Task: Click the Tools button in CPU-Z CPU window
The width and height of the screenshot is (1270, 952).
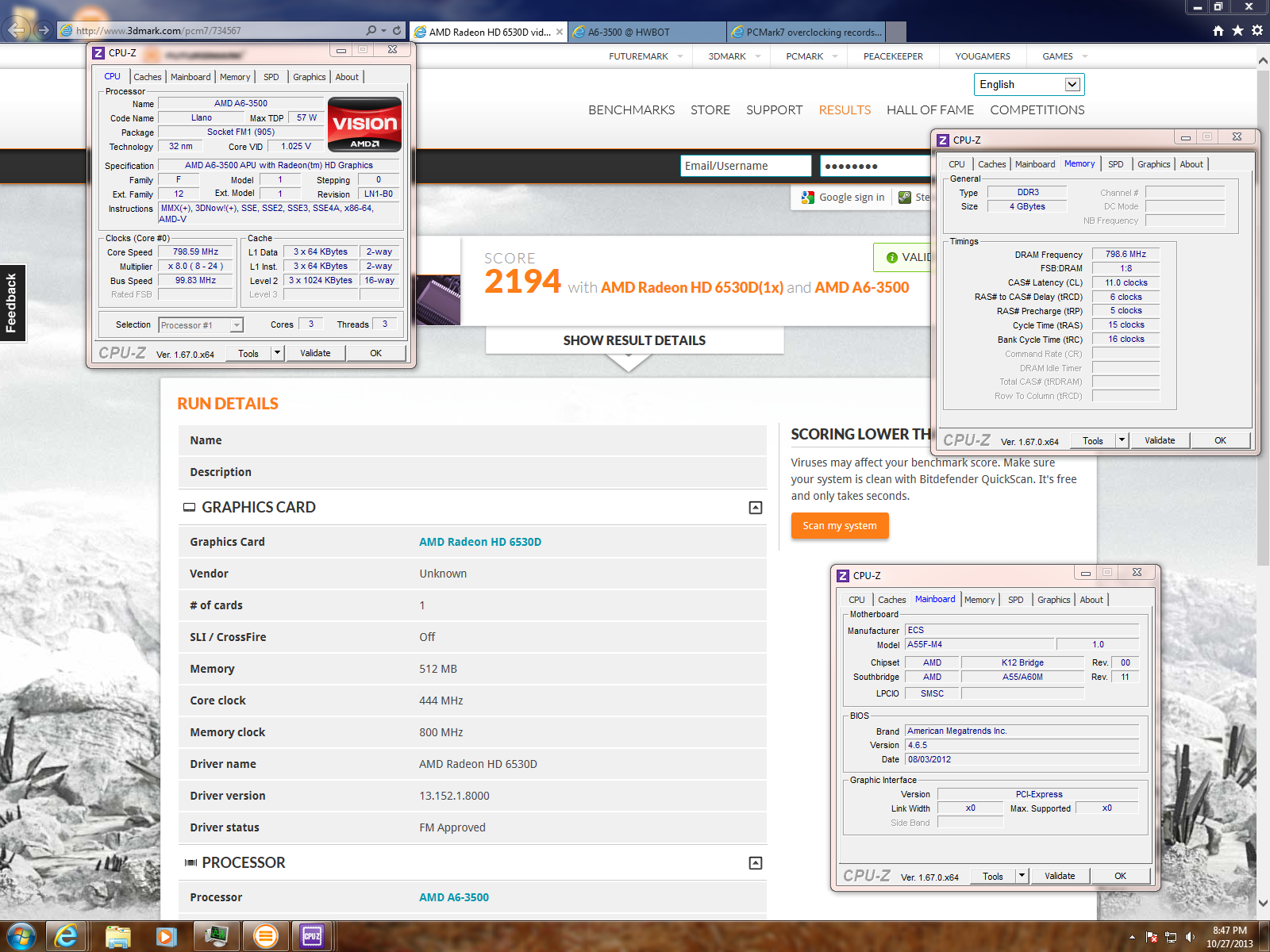Action: [x=248, y=353]
